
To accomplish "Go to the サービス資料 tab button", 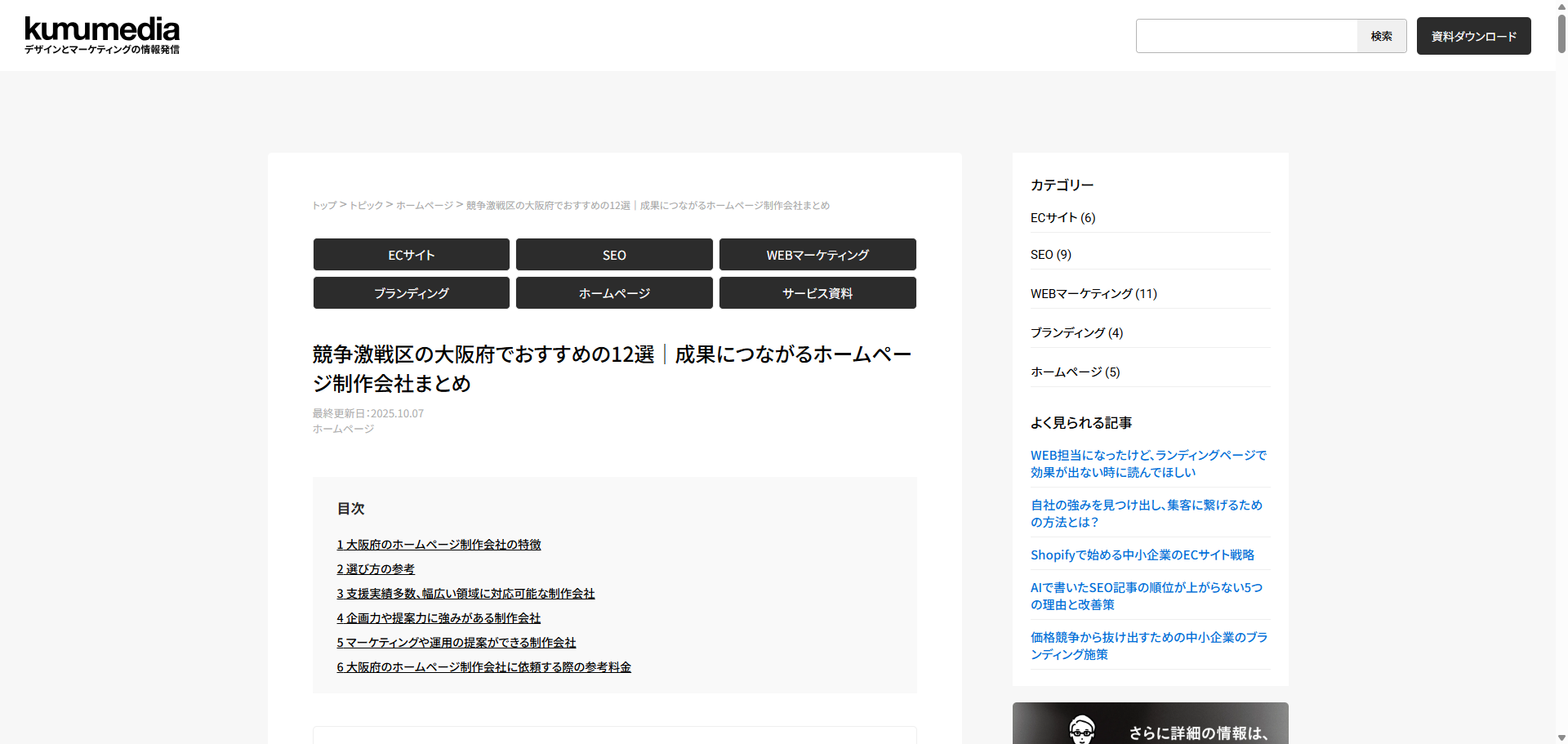I will tap(817, 293).
